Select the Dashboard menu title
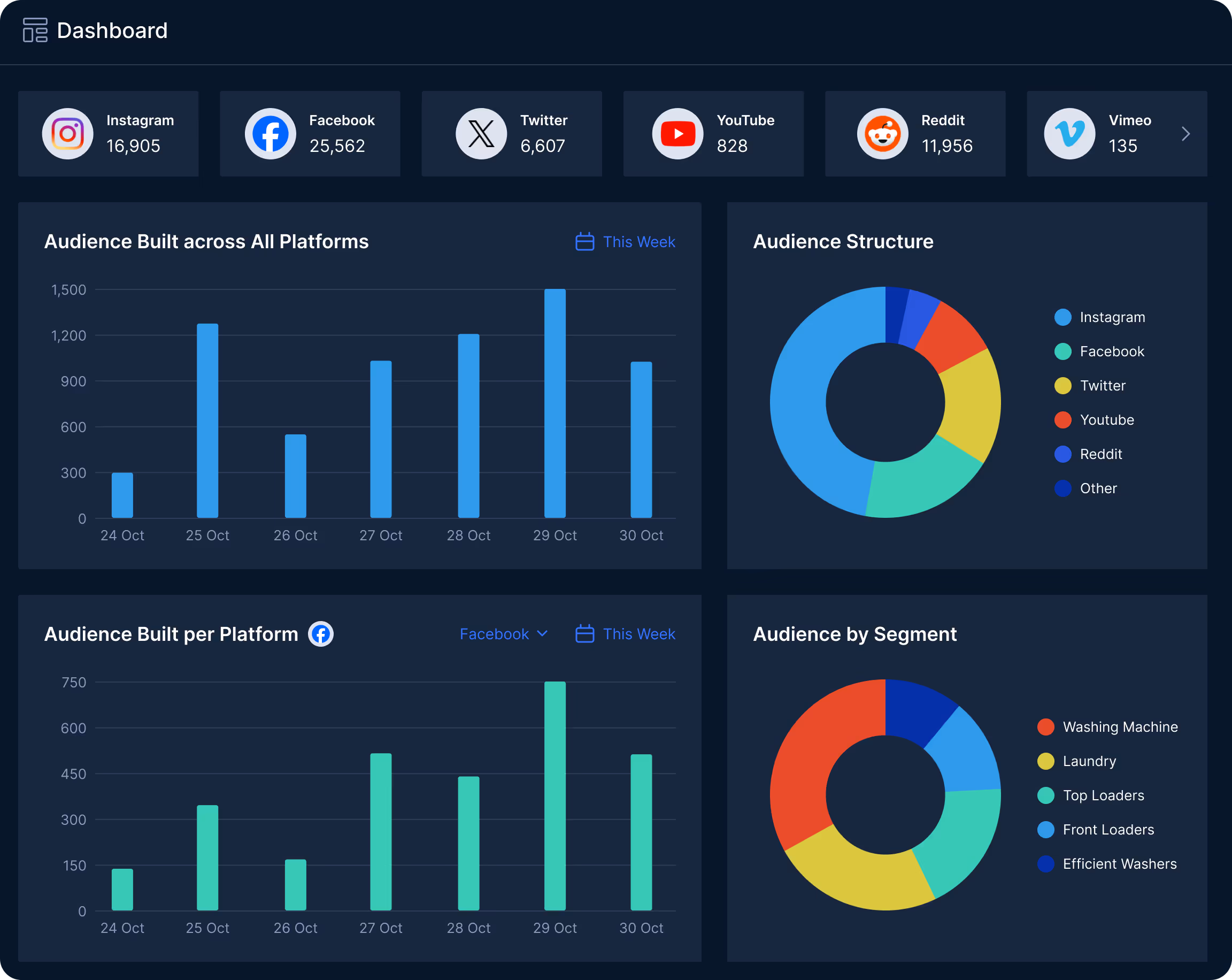The image size is (1232, 980). (x=112, y=30)
